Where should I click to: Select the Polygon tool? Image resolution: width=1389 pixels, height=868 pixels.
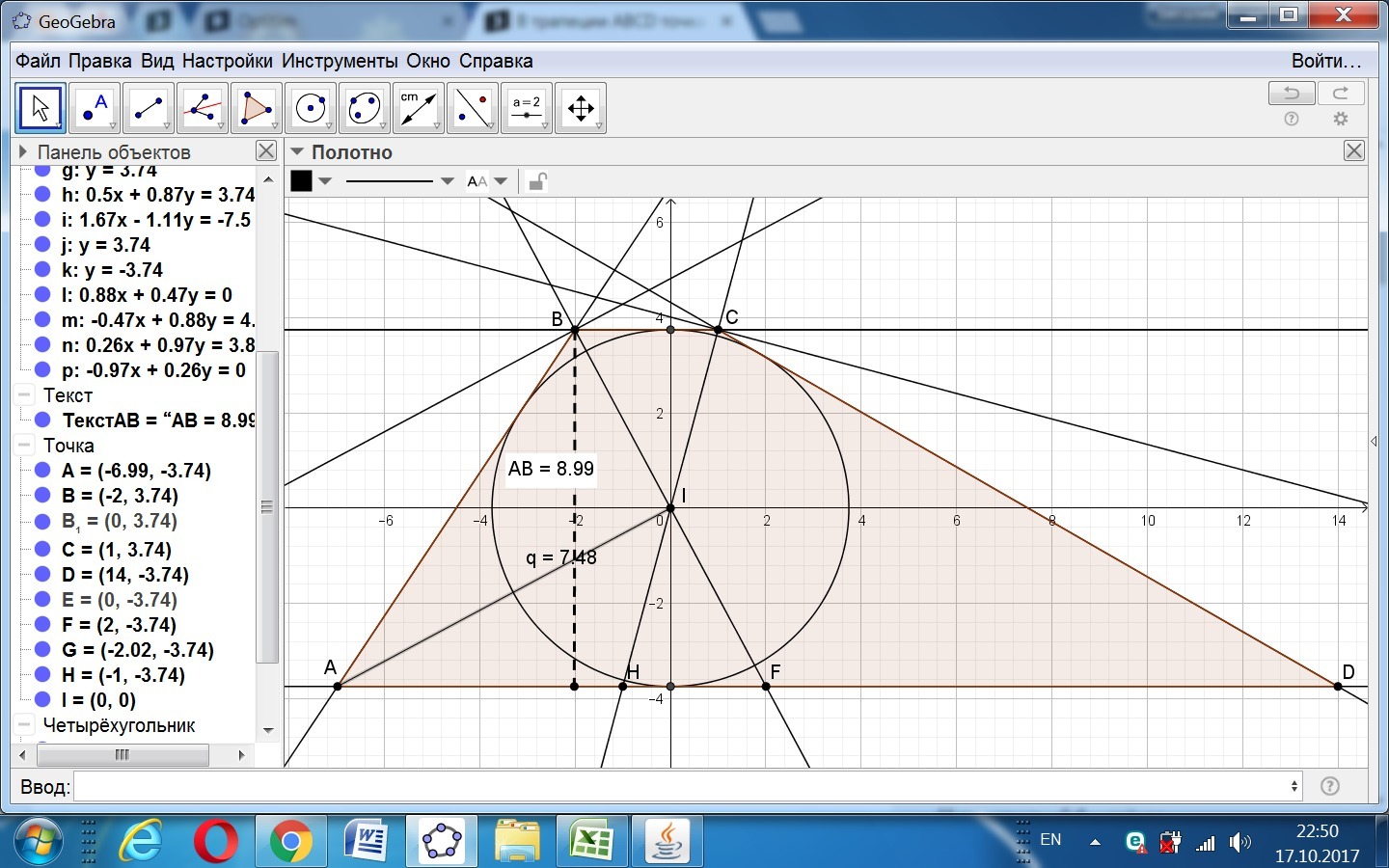(257, 108)
